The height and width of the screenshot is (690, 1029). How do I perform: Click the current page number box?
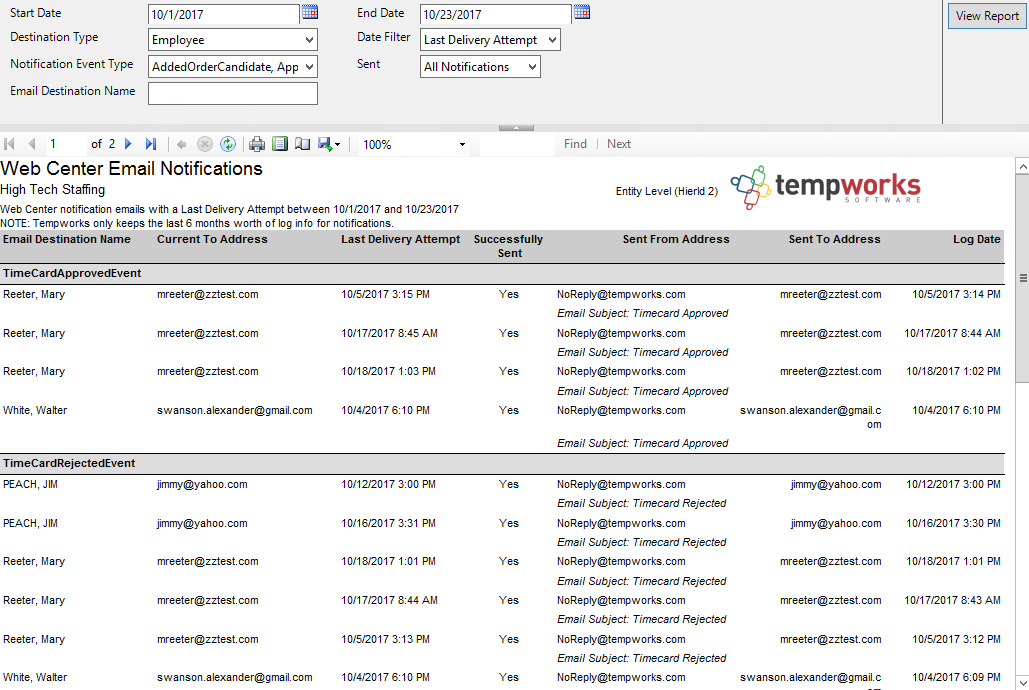pyautogui.click(x=66, y=144)
